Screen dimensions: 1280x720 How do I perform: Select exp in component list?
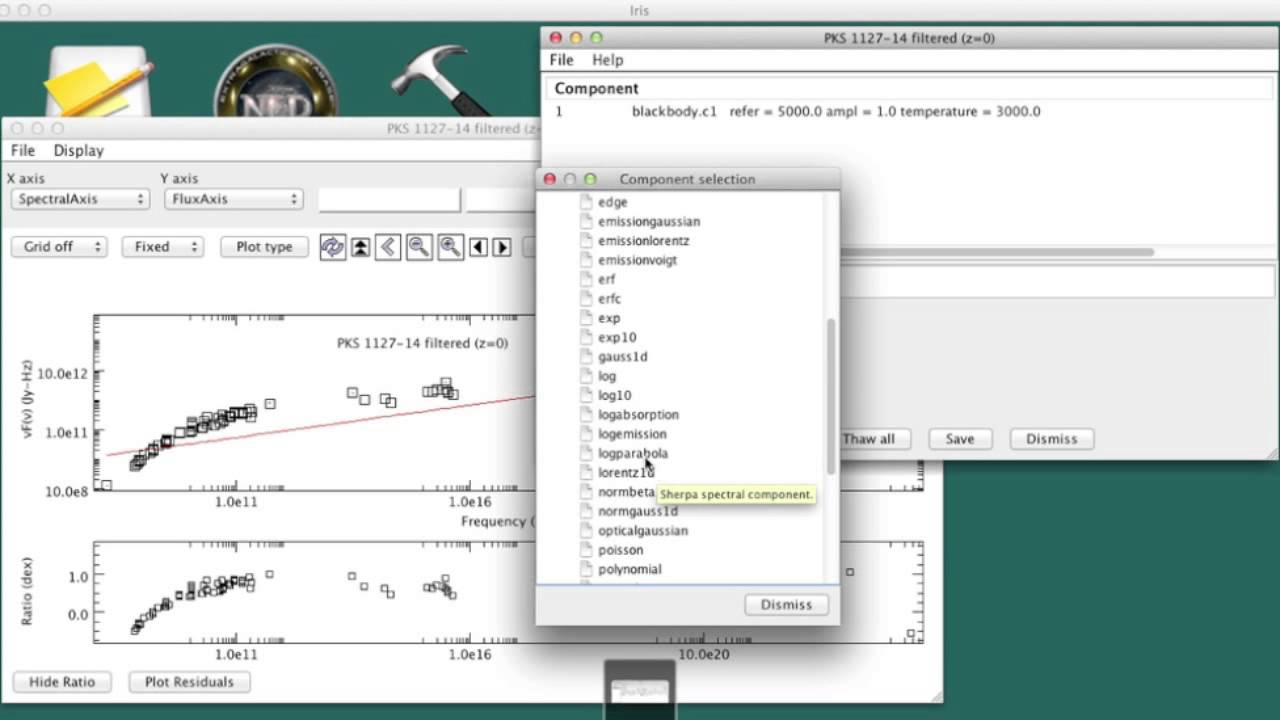tap(609, 318)
